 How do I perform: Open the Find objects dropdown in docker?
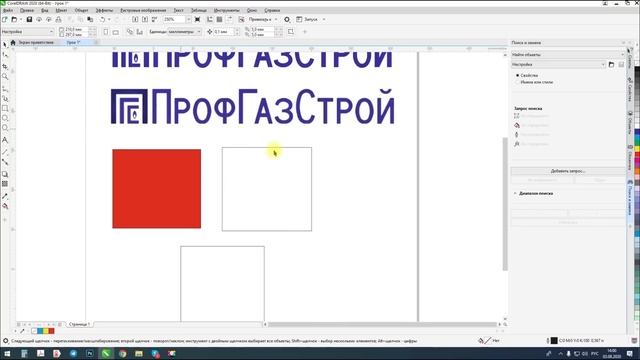(x=568, y=54)
